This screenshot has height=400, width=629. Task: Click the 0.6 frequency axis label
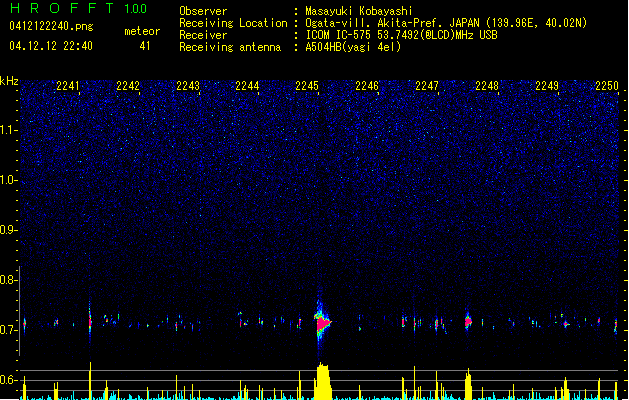pos(9,380)
